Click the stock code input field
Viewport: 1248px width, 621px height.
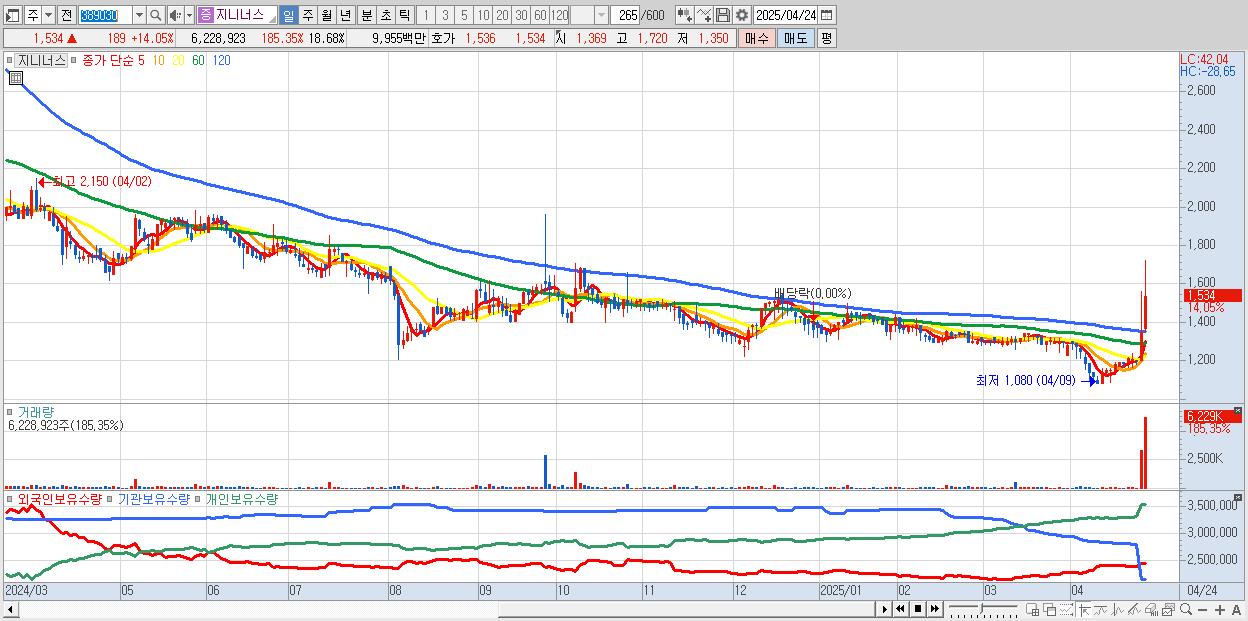pos(105,15)
